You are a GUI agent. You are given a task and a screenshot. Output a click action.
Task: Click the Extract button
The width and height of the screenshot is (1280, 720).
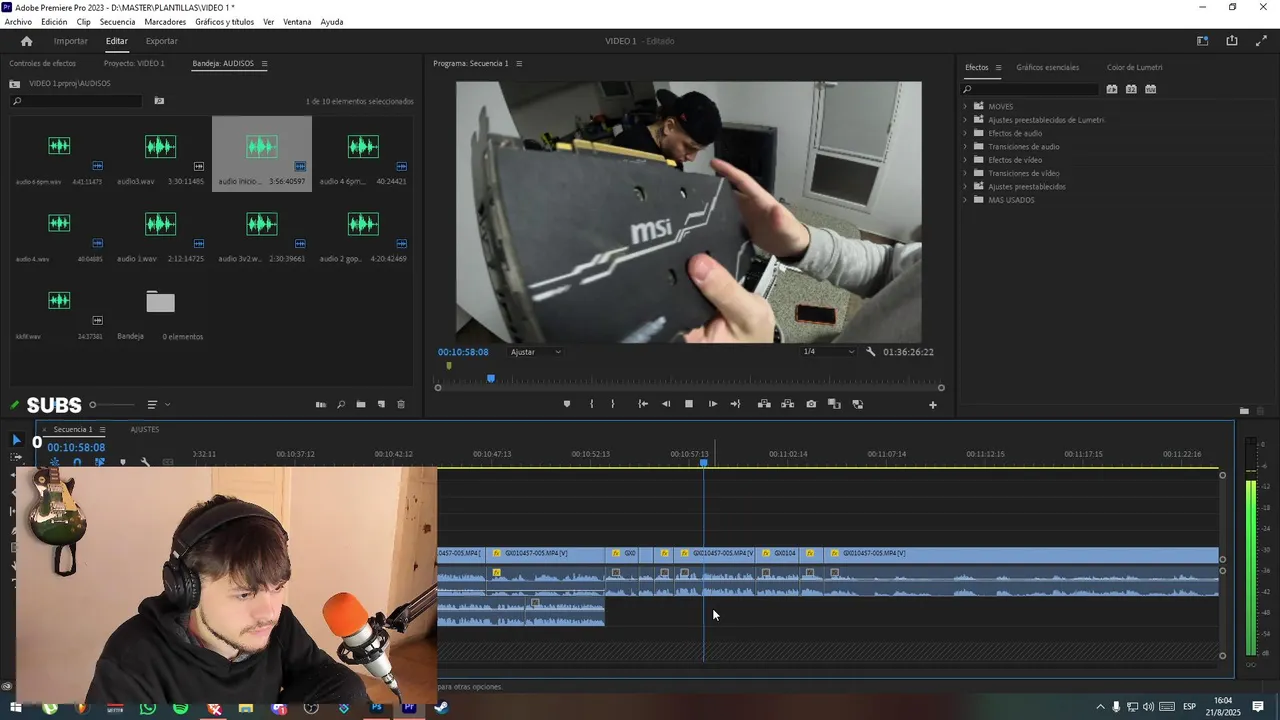(787, 404)
